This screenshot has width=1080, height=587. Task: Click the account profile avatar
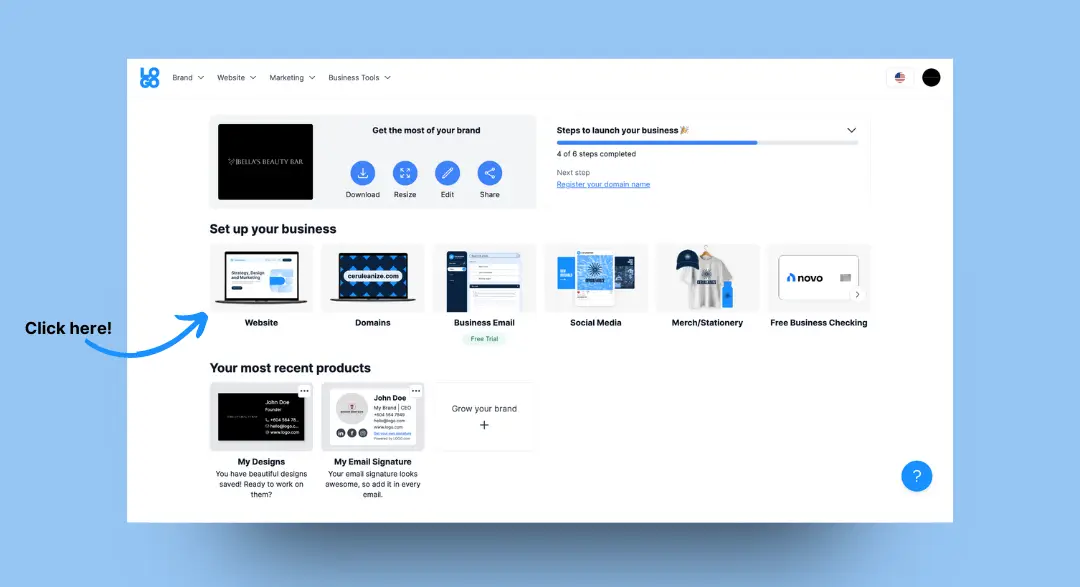[931, 77]
